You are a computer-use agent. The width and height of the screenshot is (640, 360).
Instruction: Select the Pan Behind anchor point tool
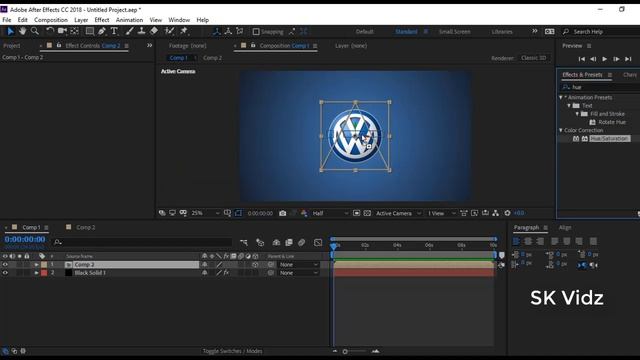click(x=75, y=31)
